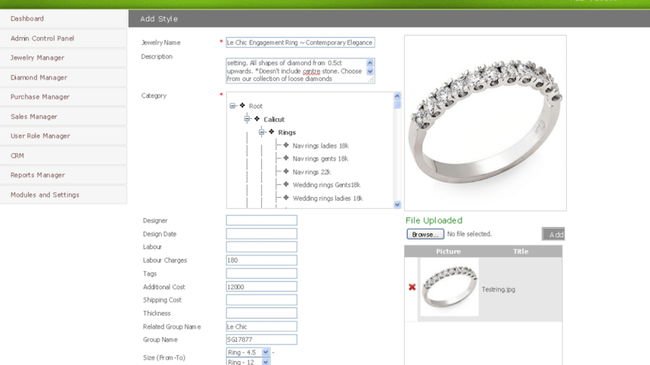
Task: Go to Jewelry Manager
Action: pyautogui.click(x=63, y=58)
